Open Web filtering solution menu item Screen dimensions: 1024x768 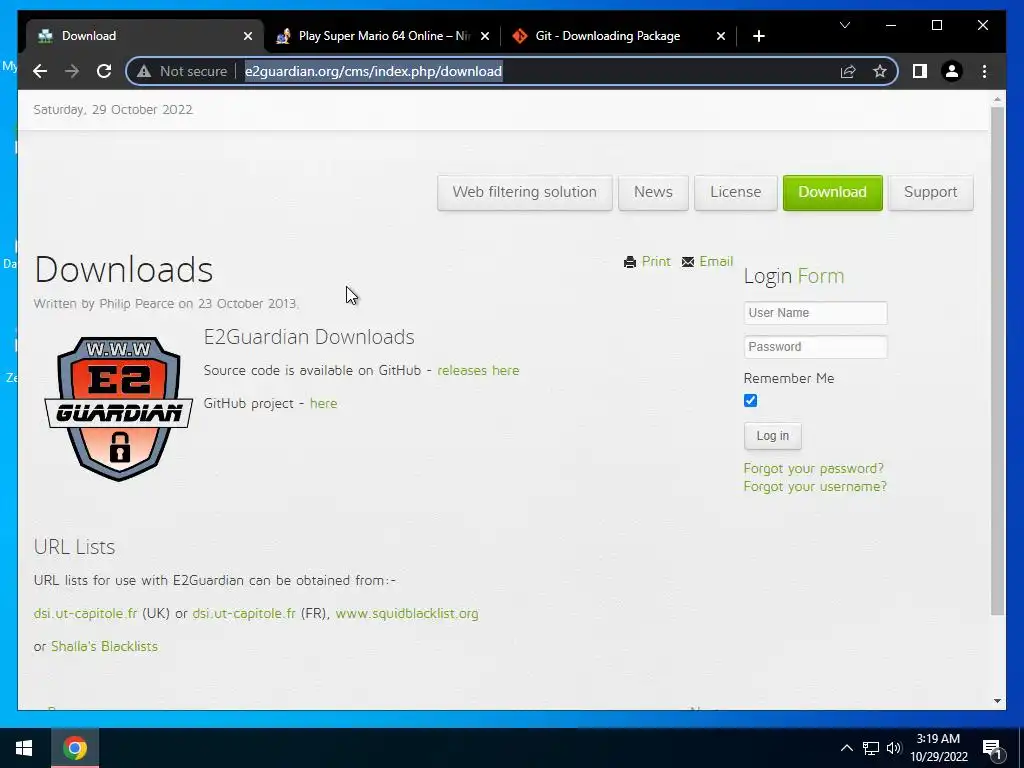pyautogui.click(x=524, y=192)
